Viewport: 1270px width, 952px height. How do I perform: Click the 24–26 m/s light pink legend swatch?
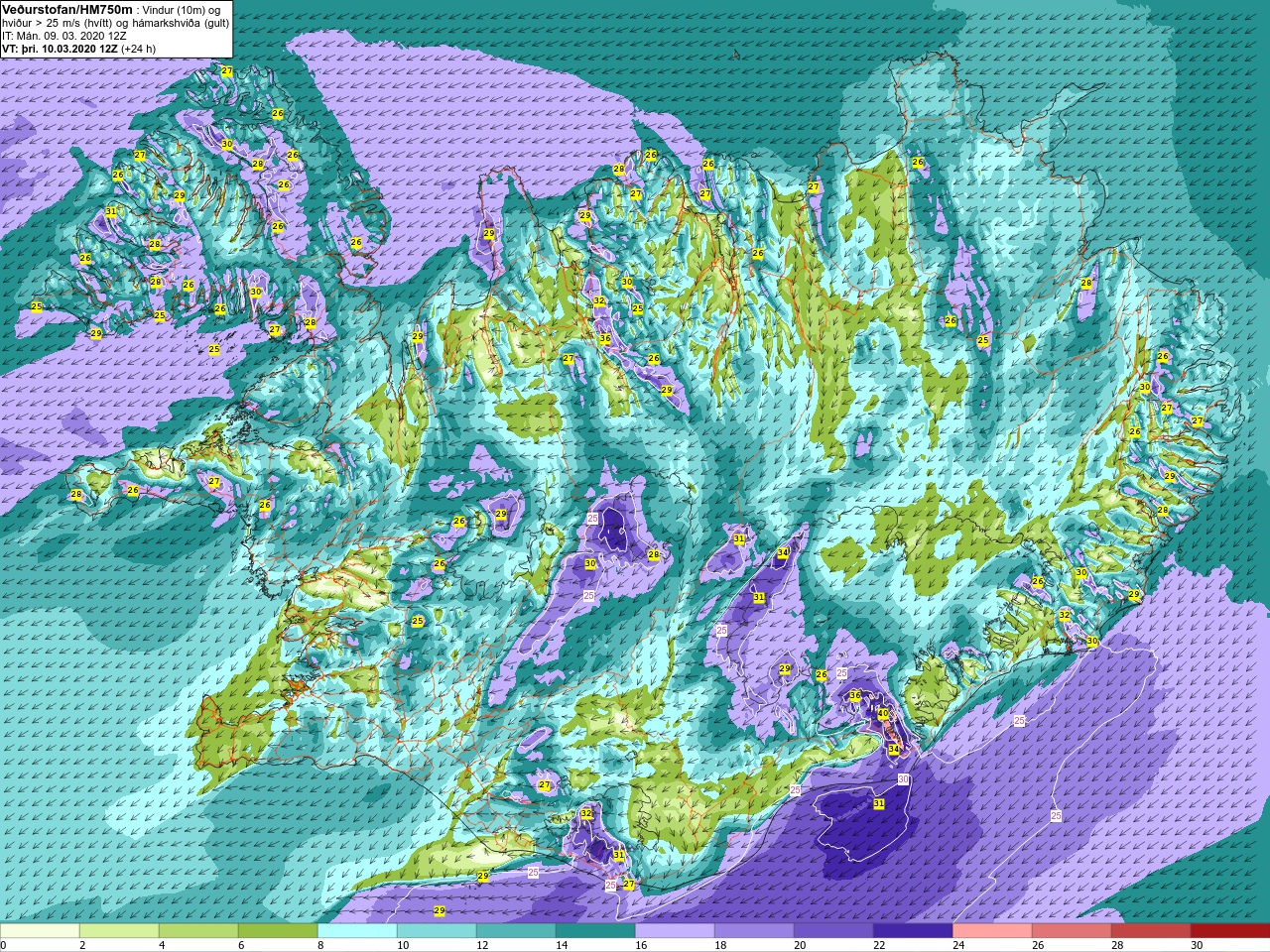(992, 930)
